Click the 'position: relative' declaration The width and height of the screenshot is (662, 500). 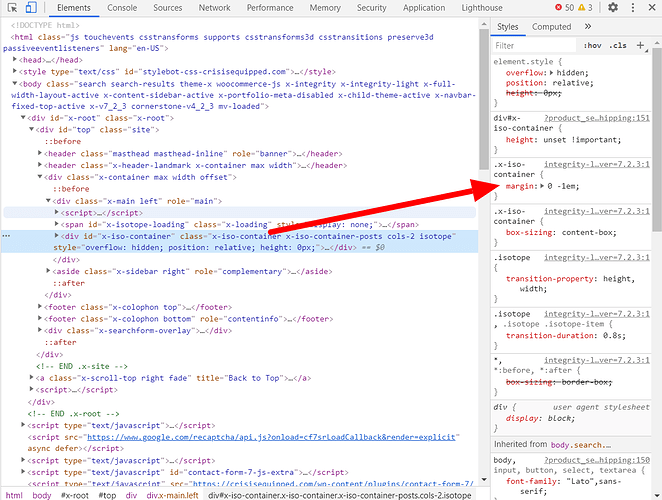549,83
